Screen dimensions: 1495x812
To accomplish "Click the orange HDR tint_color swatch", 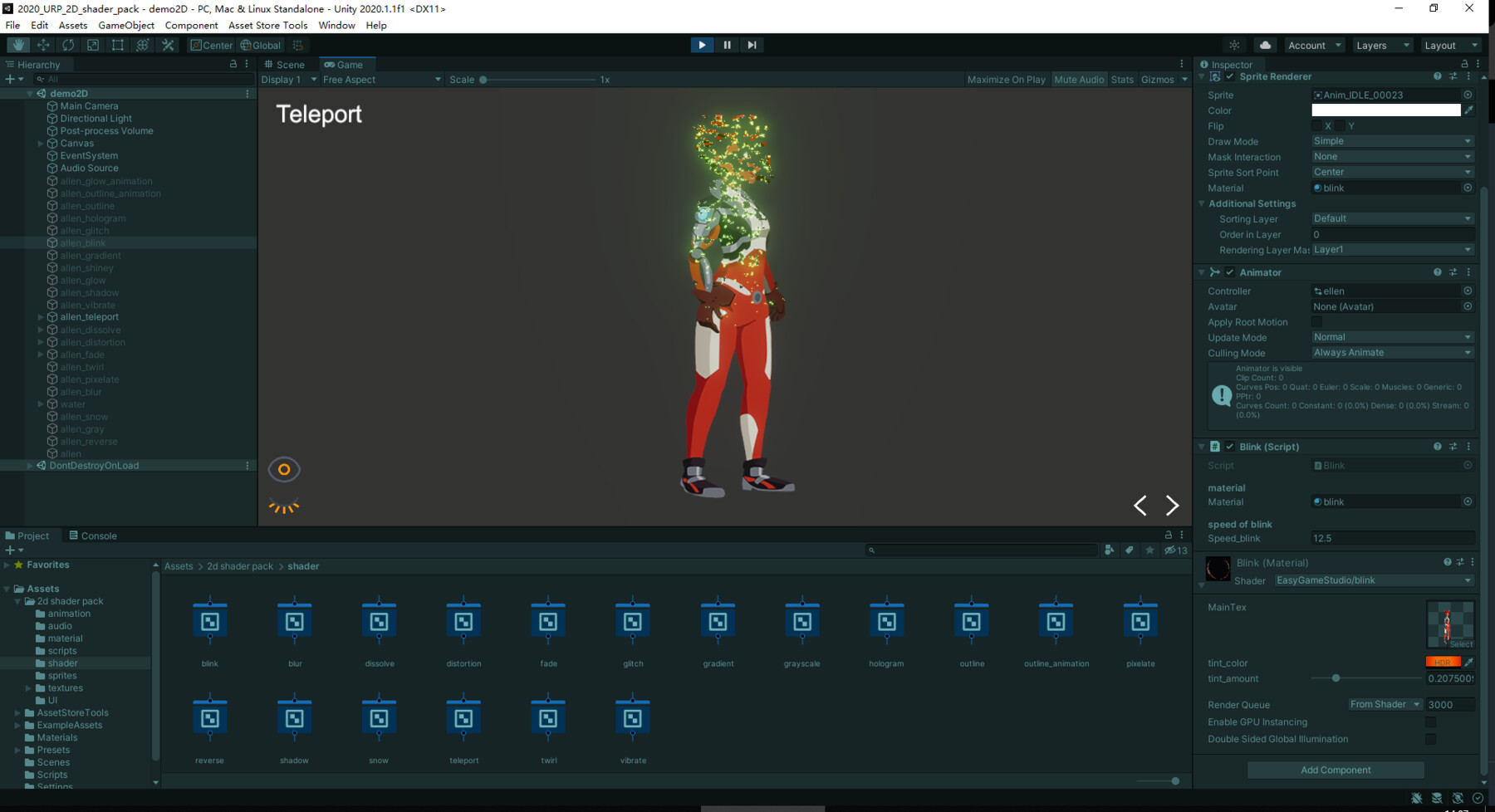I will pos(1443,662).
